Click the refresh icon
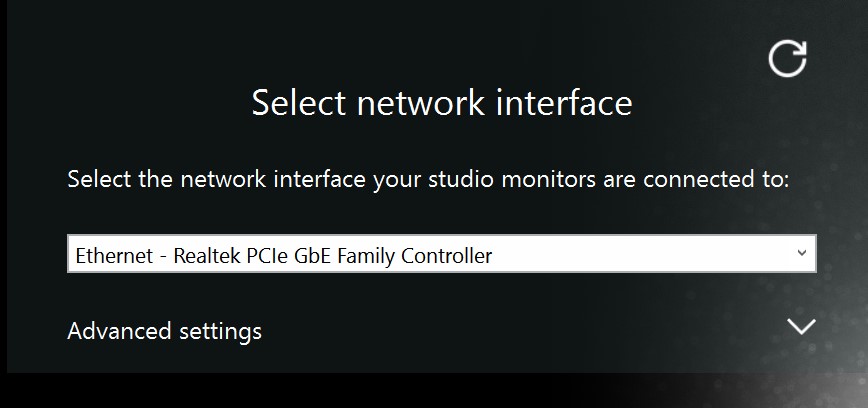Screen dimensions: 868x408 tap(787, 58)
